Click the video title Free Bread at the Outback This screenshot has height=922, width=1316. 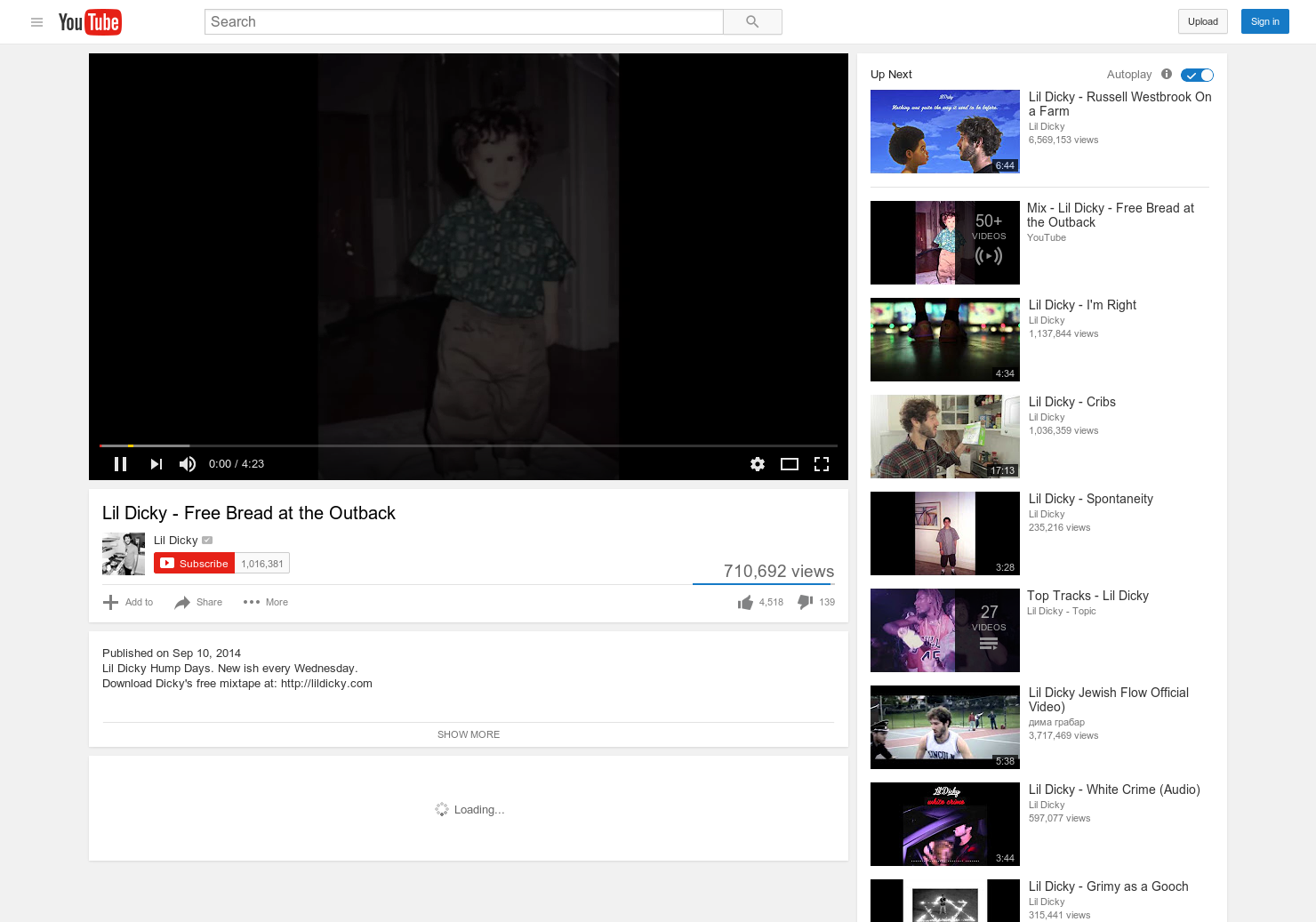click(249, 513)
